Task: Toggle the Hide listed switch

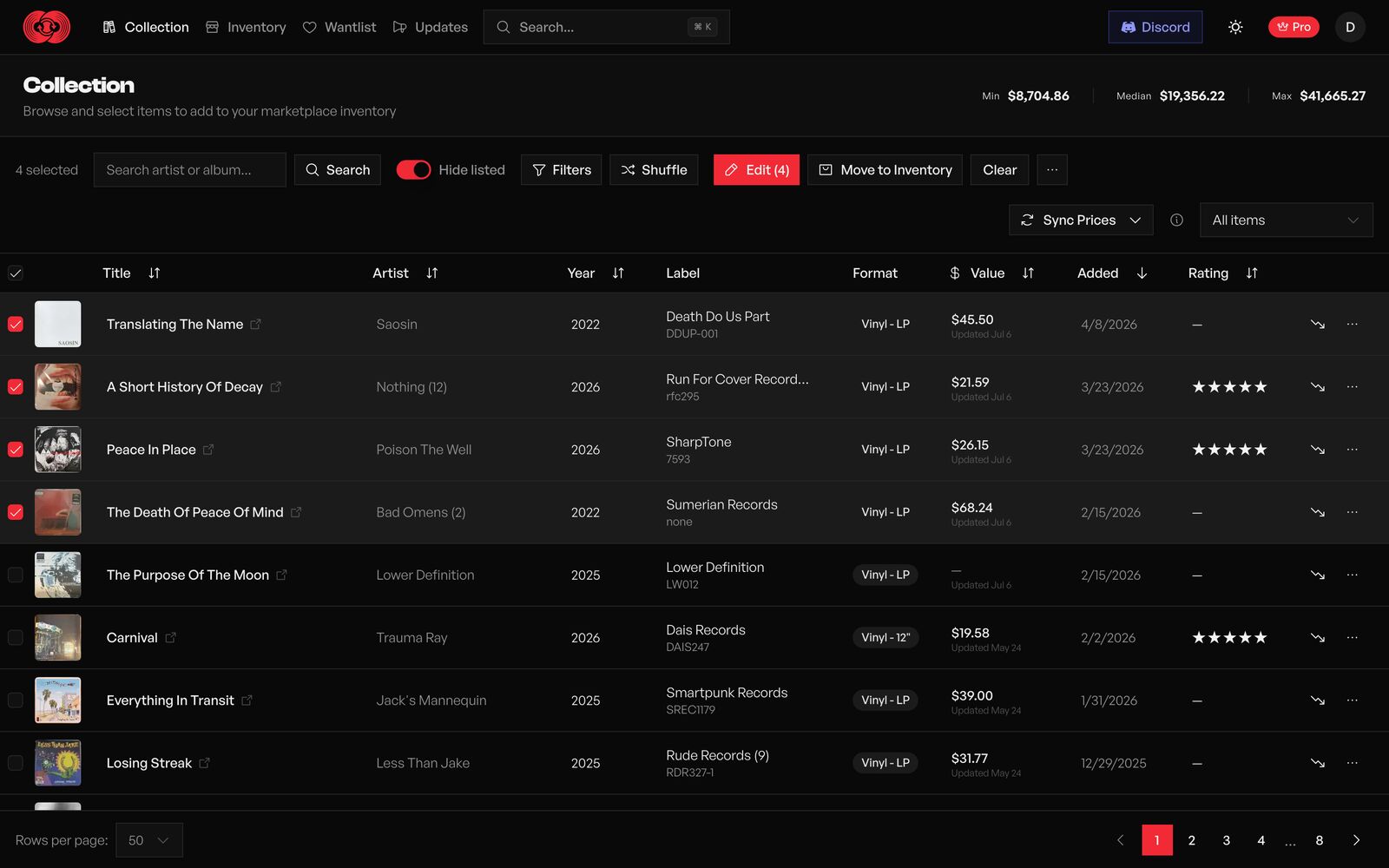Action: click(413, 170)
